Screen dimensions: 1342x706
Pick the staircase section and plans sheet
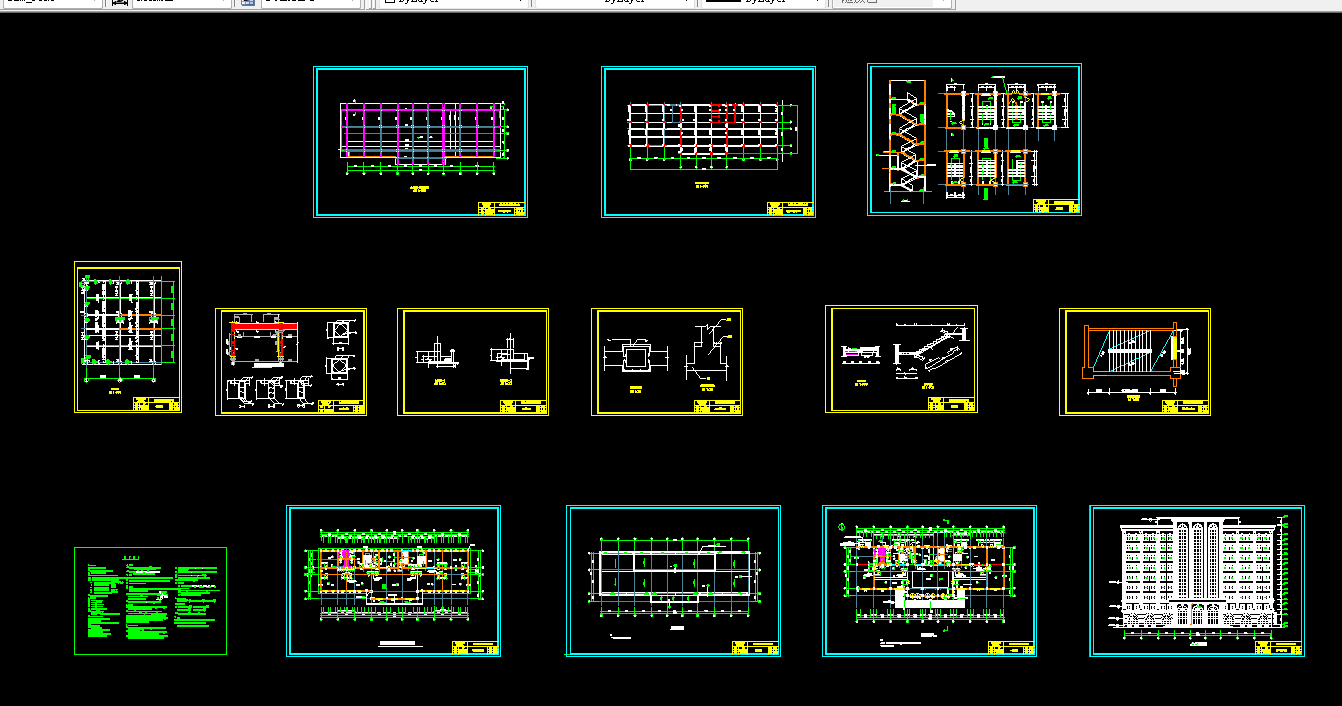click(975, 139)
